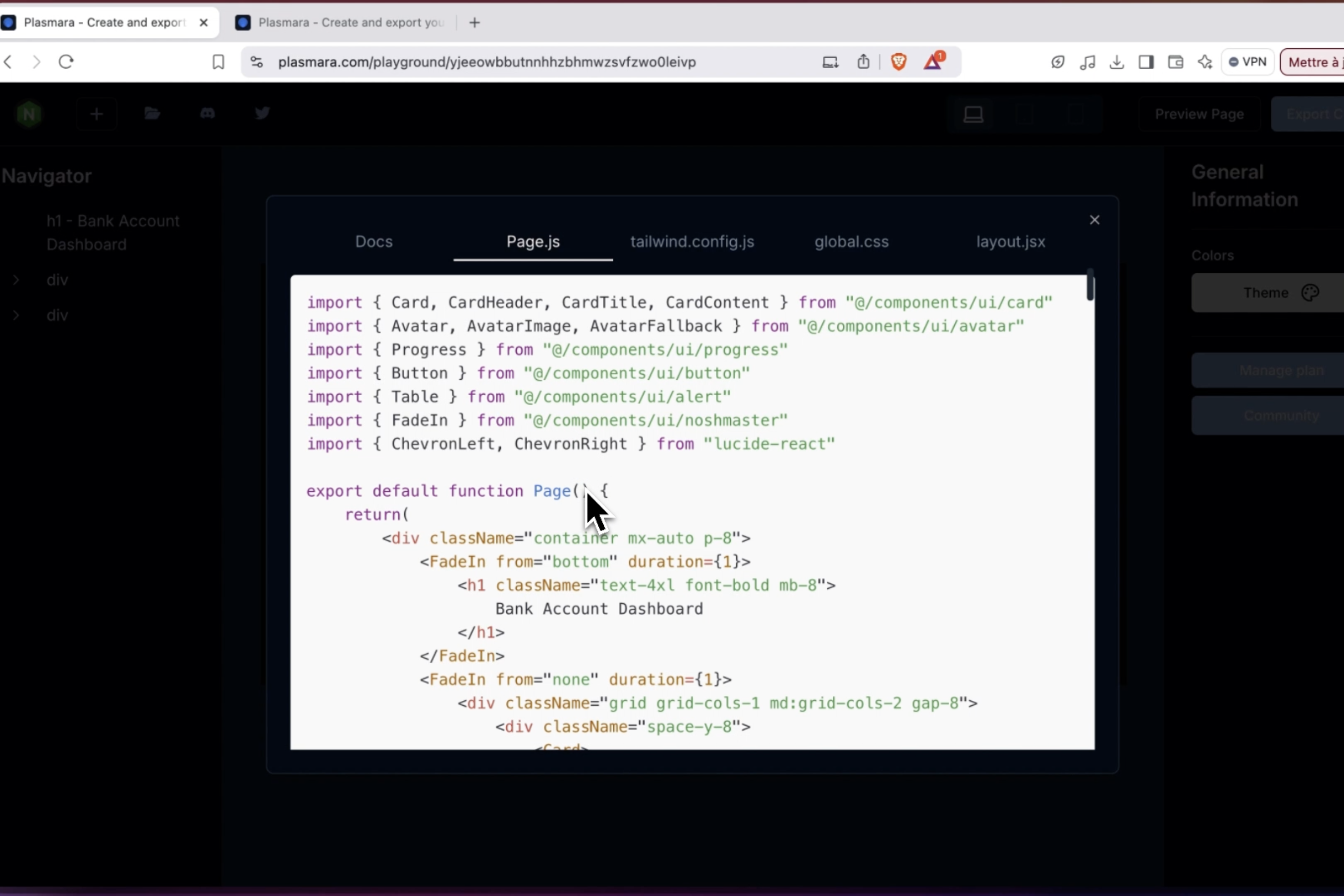This screenshot has width=1344, height=896.
Task: Open the music note playlist icon
Action: pyautogui.click(x=1088, y=62)
